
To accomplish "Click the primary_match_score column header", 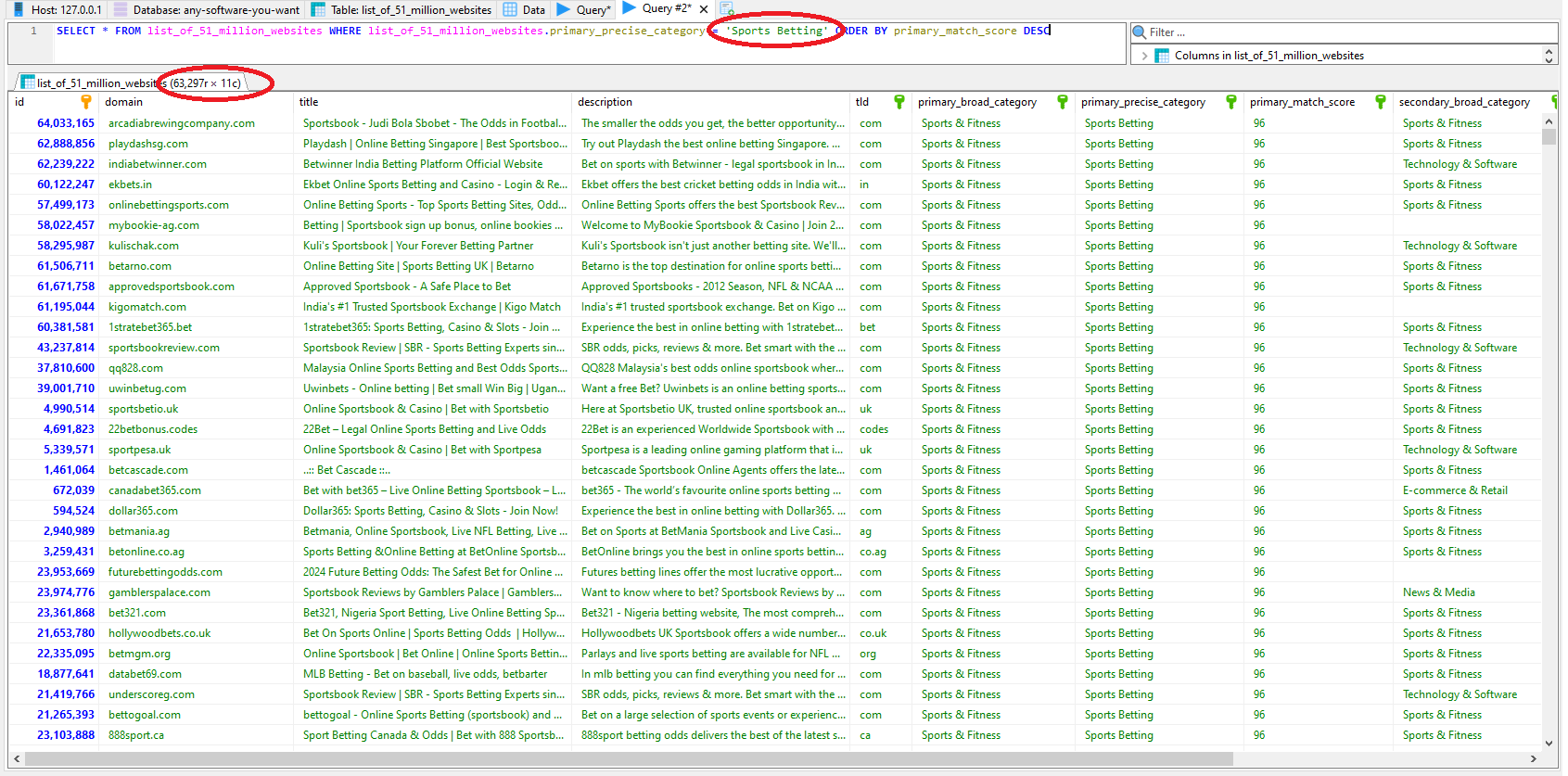I will [x=1318, y=102].
